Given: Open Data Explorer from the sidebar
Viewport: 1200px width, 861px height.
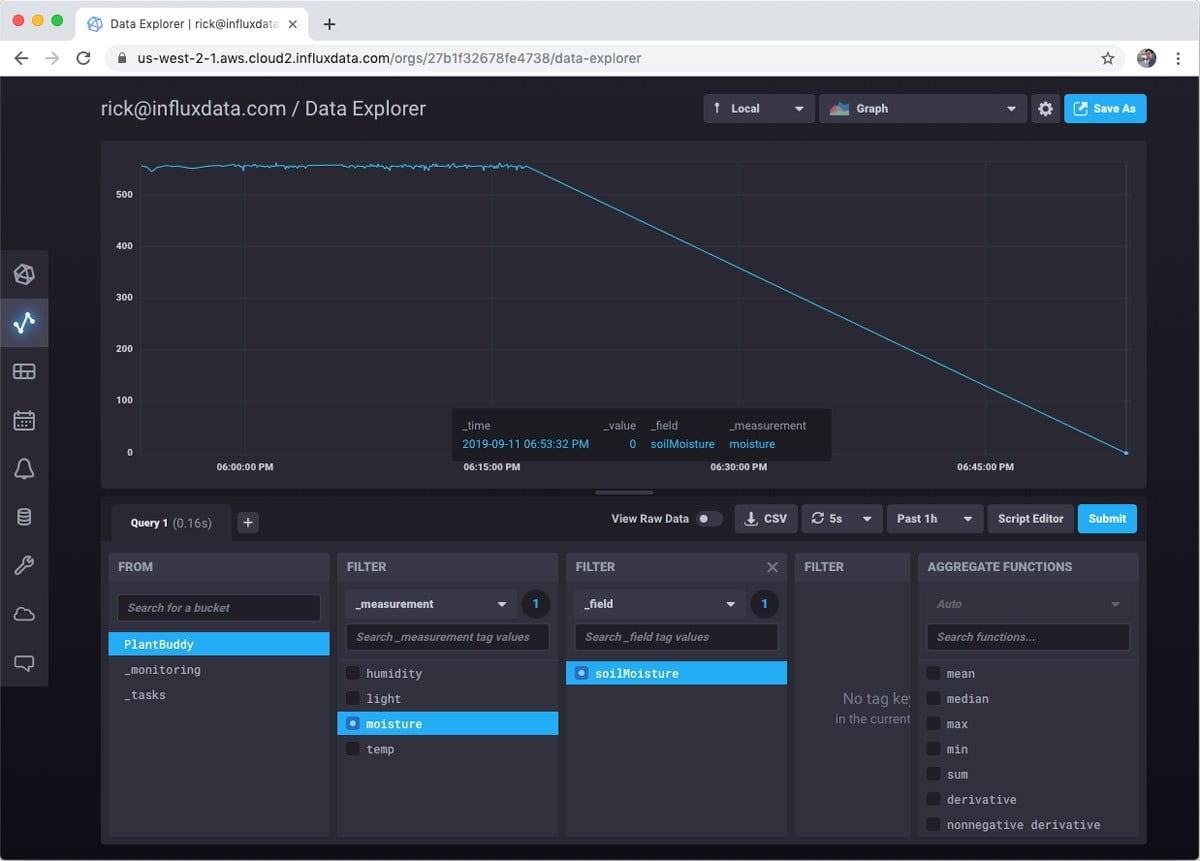Looking at the screenshot, I should click(x=25, y=322).
